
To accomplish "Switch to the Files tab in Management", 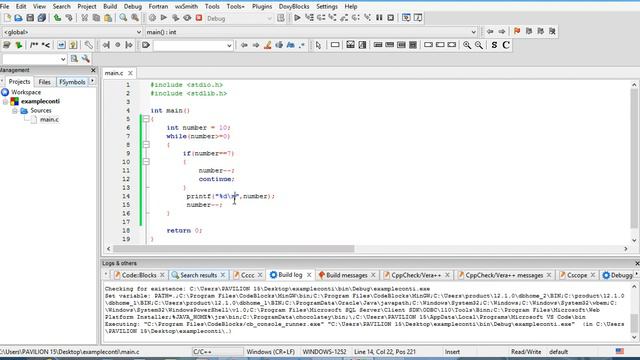I will click(44, 82).
